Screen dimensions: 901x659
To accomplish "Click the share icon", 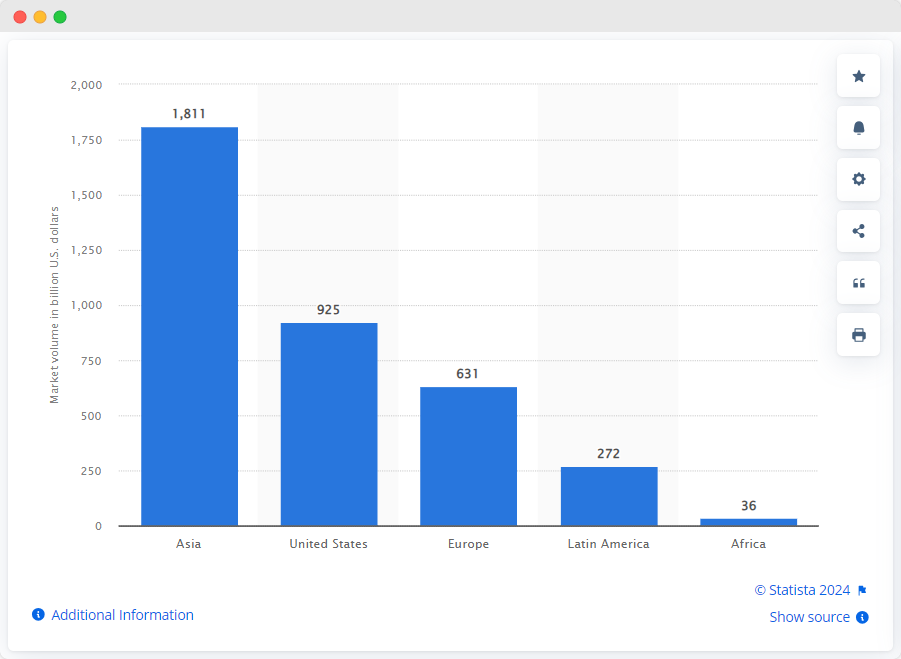I will 858,231.
